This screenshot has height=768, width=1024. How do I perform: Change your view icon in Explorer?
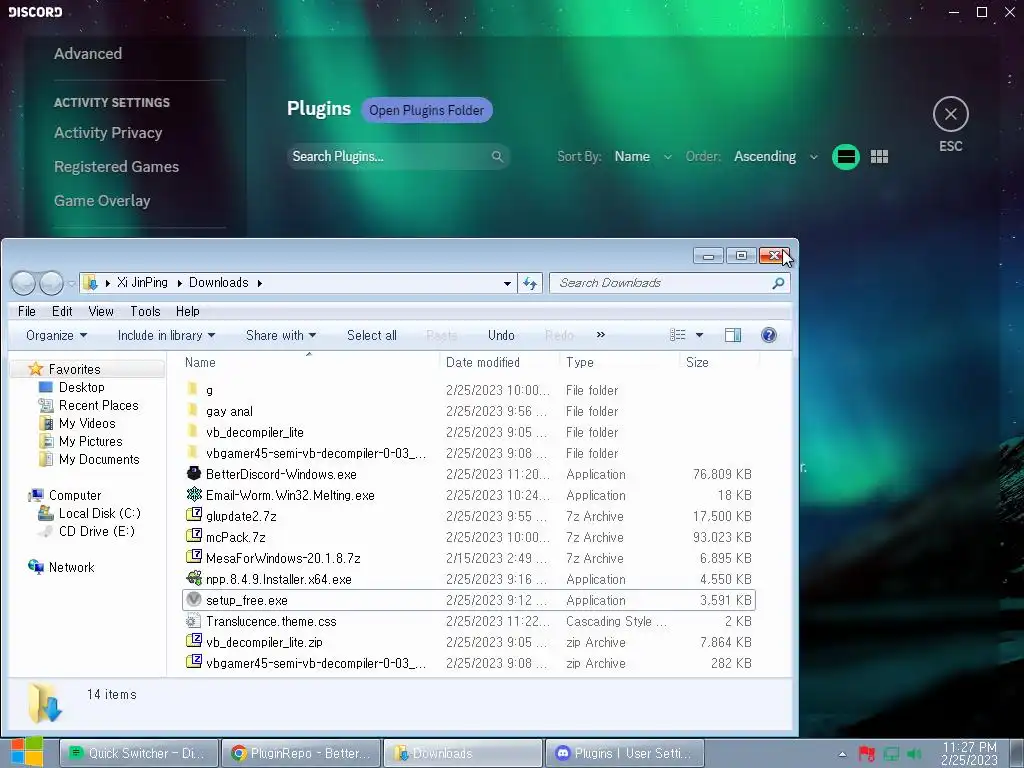tap(678, 335)
